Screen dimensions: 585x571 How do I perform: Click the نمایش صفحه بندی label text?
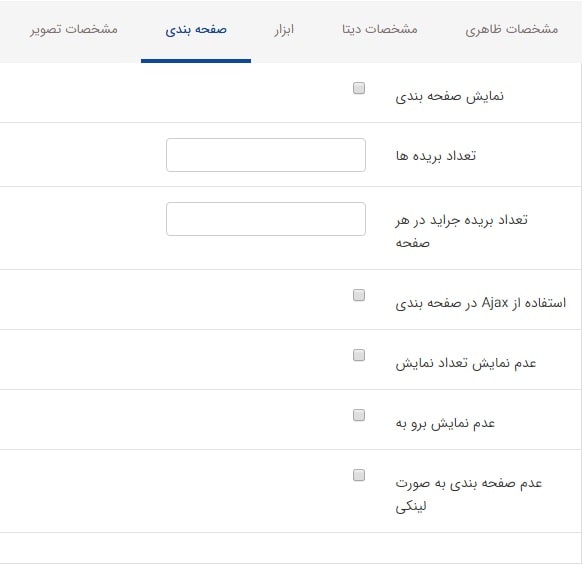(450, 97)
